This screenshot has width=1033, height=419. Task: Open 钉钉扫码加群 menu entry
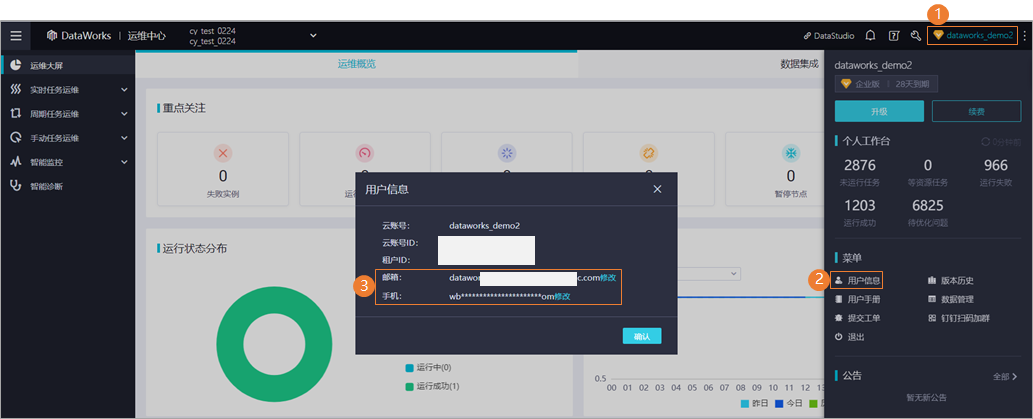click(x=959, y=318)
